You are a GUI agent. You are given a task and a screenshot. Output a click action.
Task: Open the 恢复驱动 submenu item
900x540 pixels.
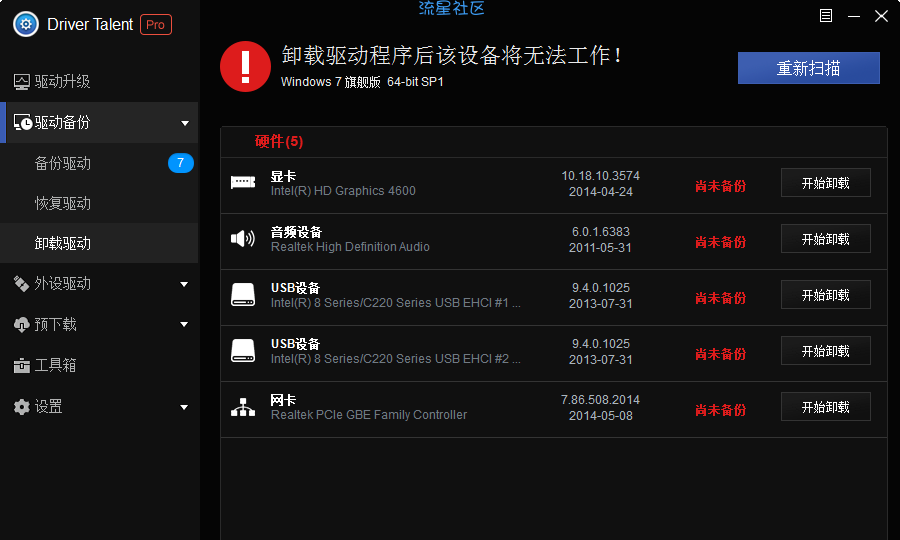(99, 203)
